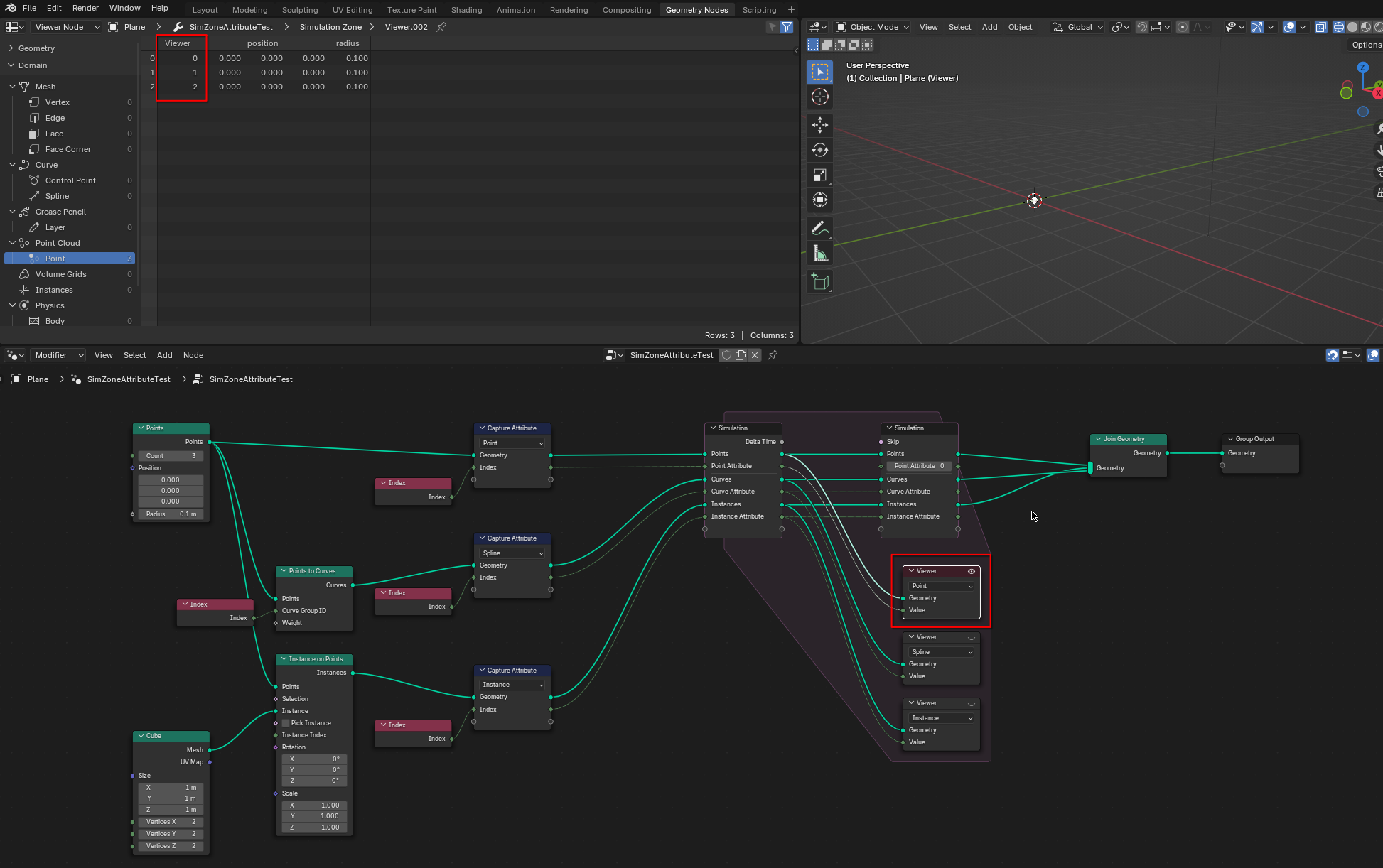Screen dimensions: 1383x868
Task: Open the Point domain dropdown in Viewer node
Action: coord(942,586)
